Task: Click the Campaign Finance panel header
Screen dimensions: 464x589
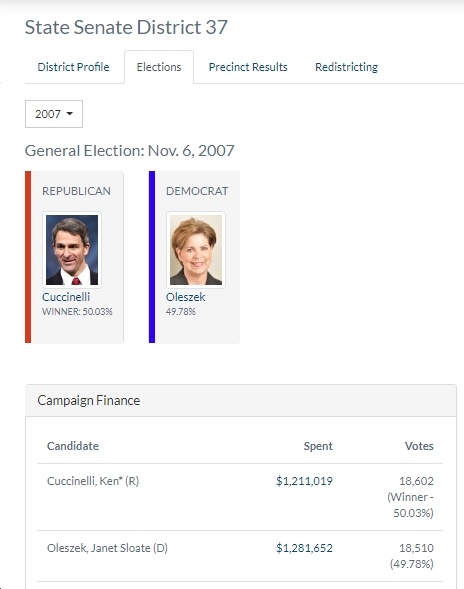Action: tap(241, 400)
